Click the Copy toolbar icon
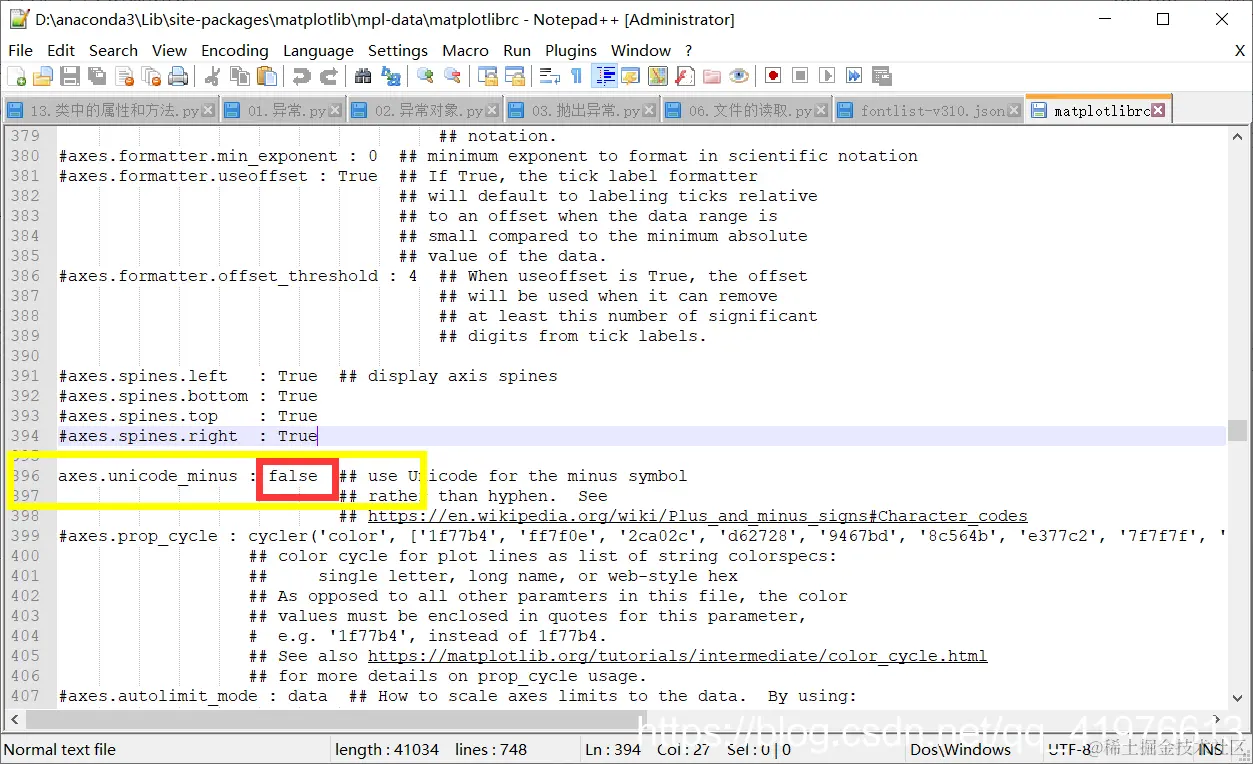Screen dimensions: 1253x764 tap(240, 76)
